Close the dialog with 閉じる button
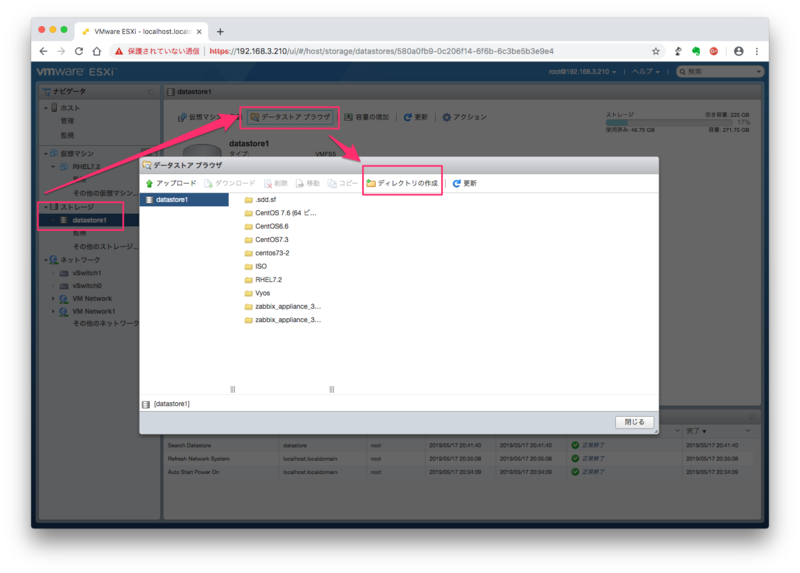This screenshot has width=800, height=573. (634, 422)
